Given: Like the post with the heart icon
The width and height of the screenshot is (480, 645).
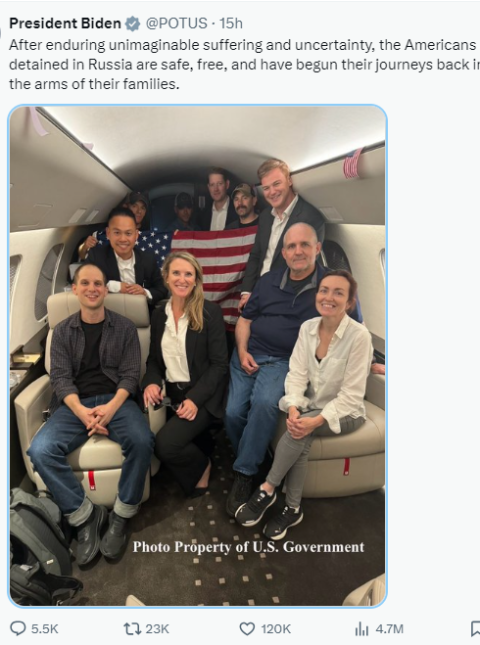Looking at the screenshot, I should [247, 629].
